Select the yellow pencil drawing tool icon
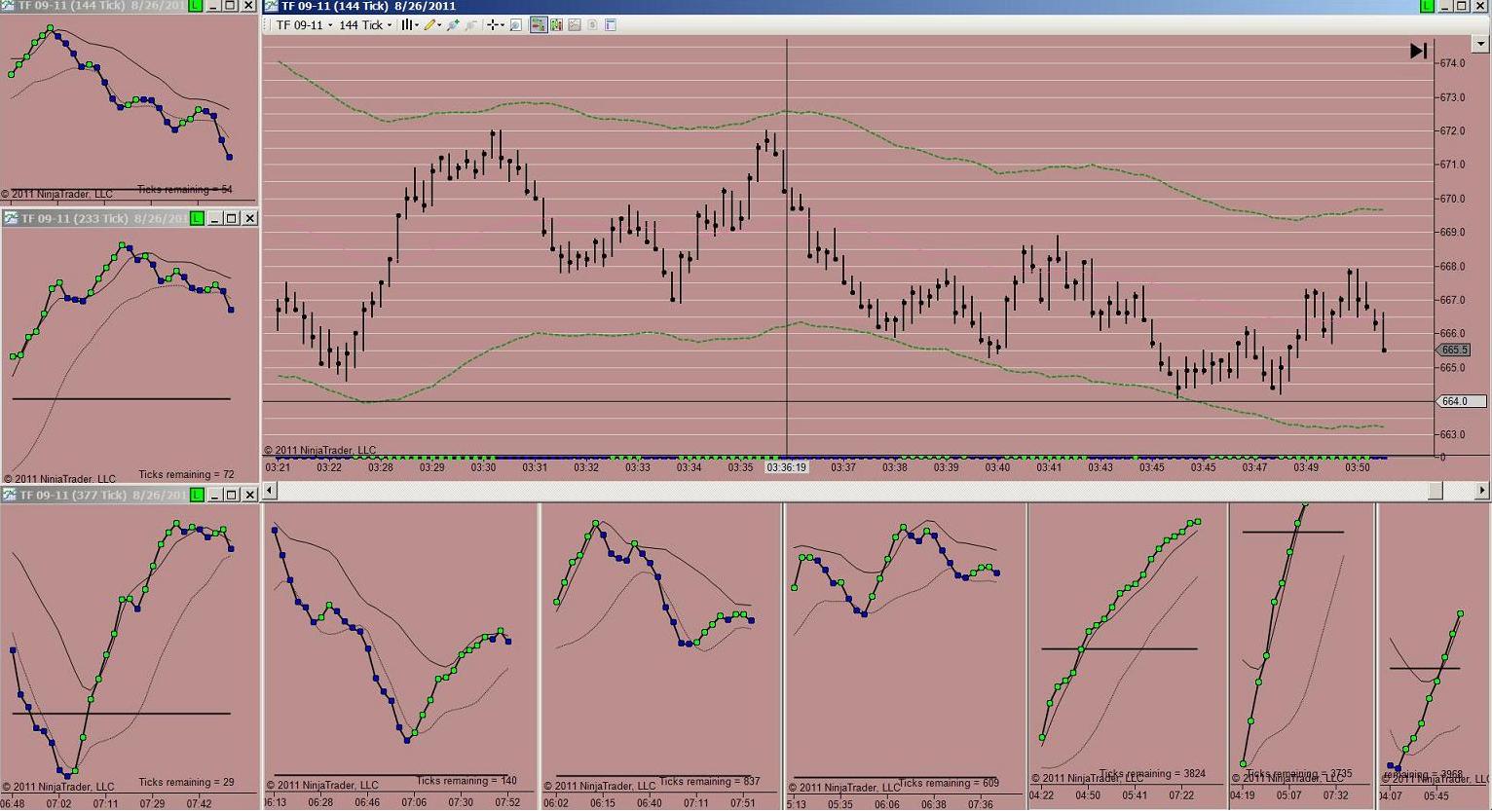The width and height of the screenshot is (1492, 812). 429,25
